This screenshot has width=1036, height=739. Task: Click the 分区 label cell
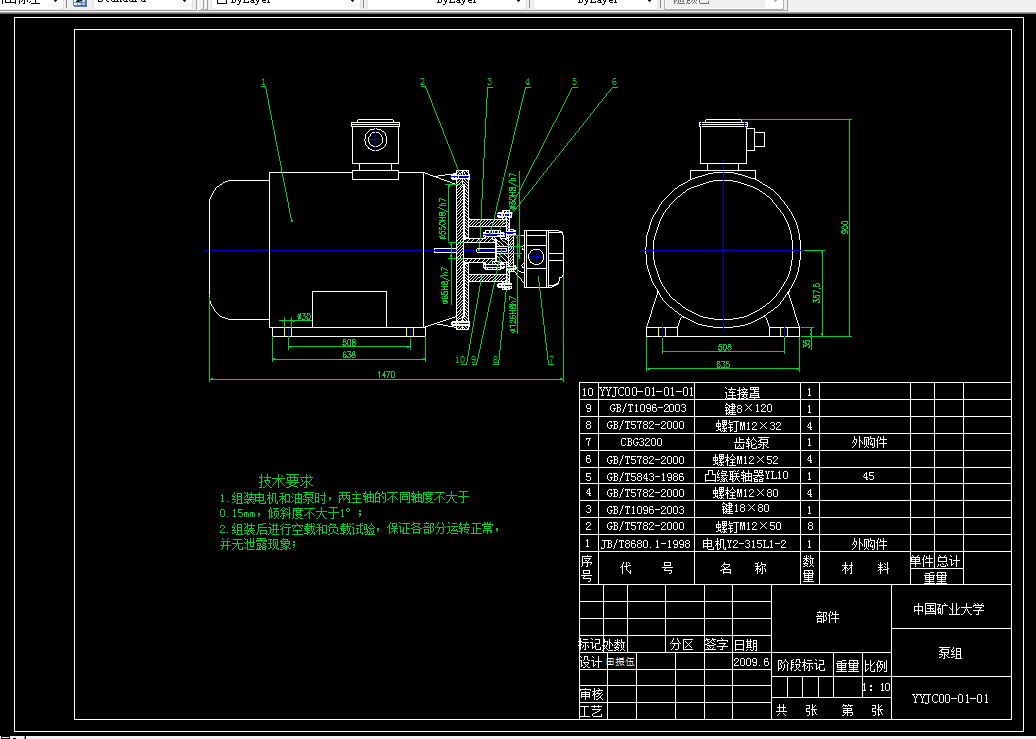coord(682,644)
